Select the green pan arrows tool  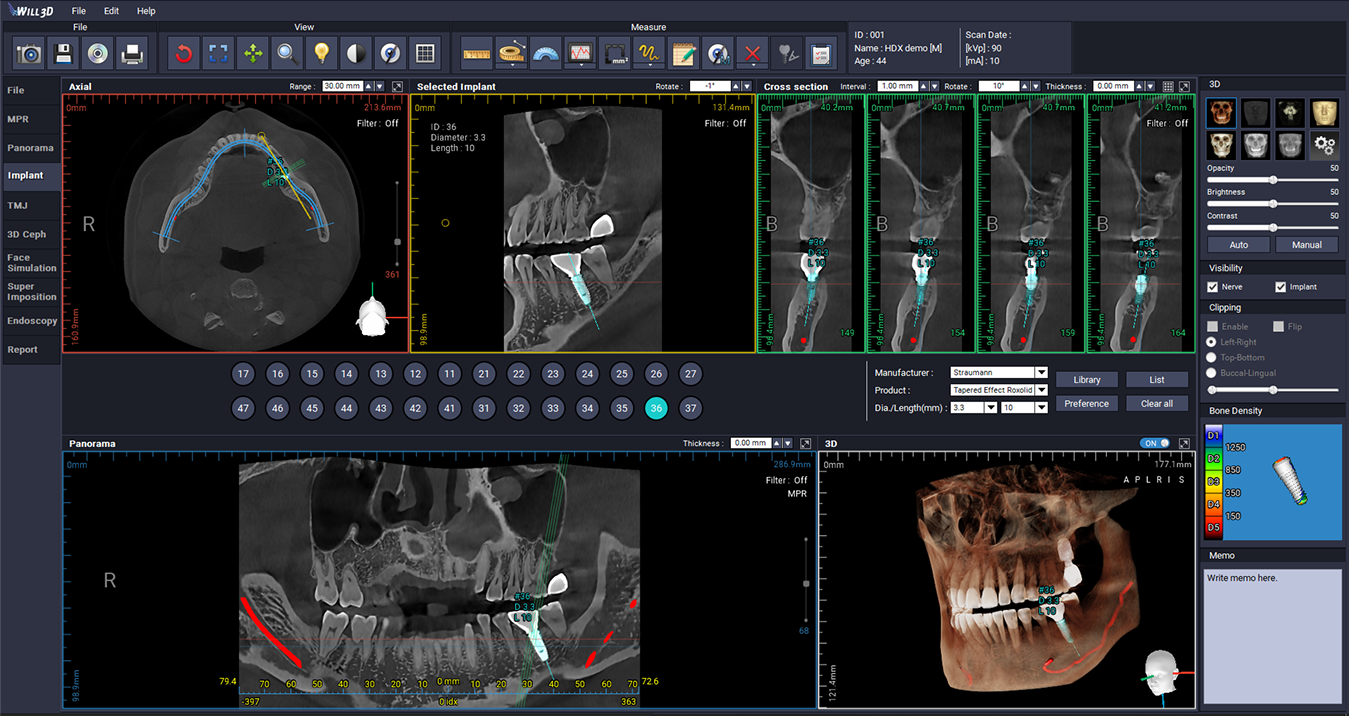coord(252,53)
